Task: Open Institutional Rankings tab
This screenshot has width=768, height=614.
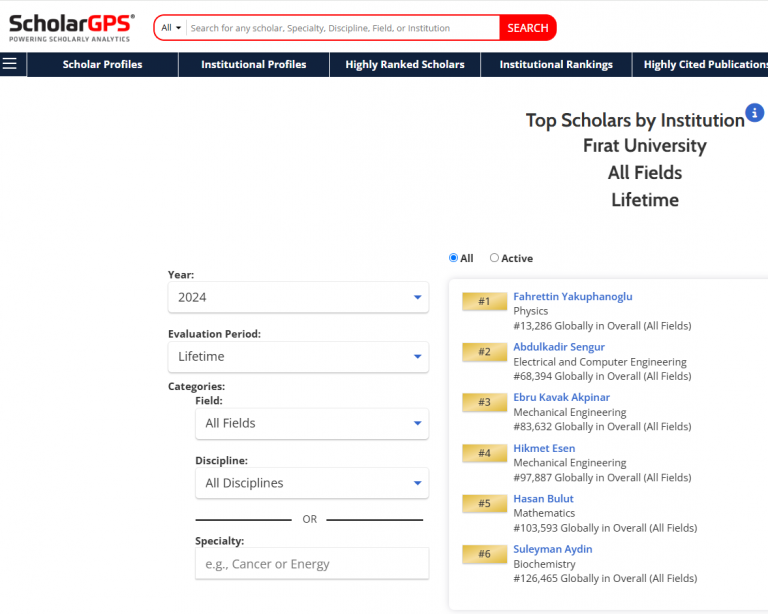Action: point(556,65)
